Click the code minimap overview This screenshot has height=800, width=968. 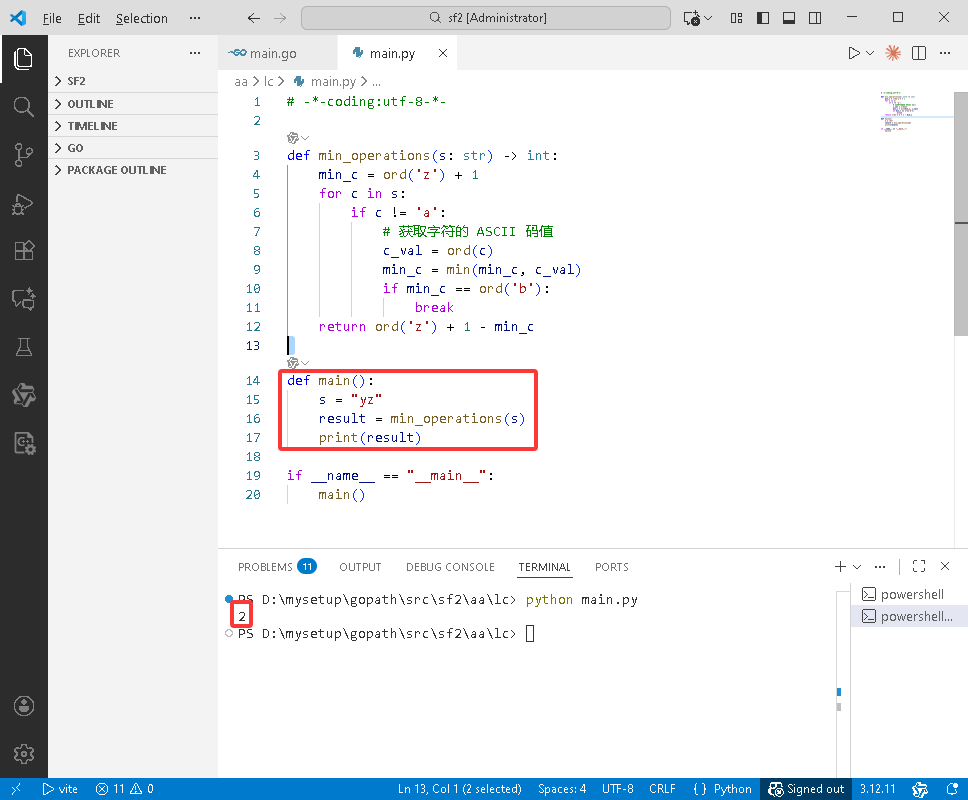click(916, 112)
